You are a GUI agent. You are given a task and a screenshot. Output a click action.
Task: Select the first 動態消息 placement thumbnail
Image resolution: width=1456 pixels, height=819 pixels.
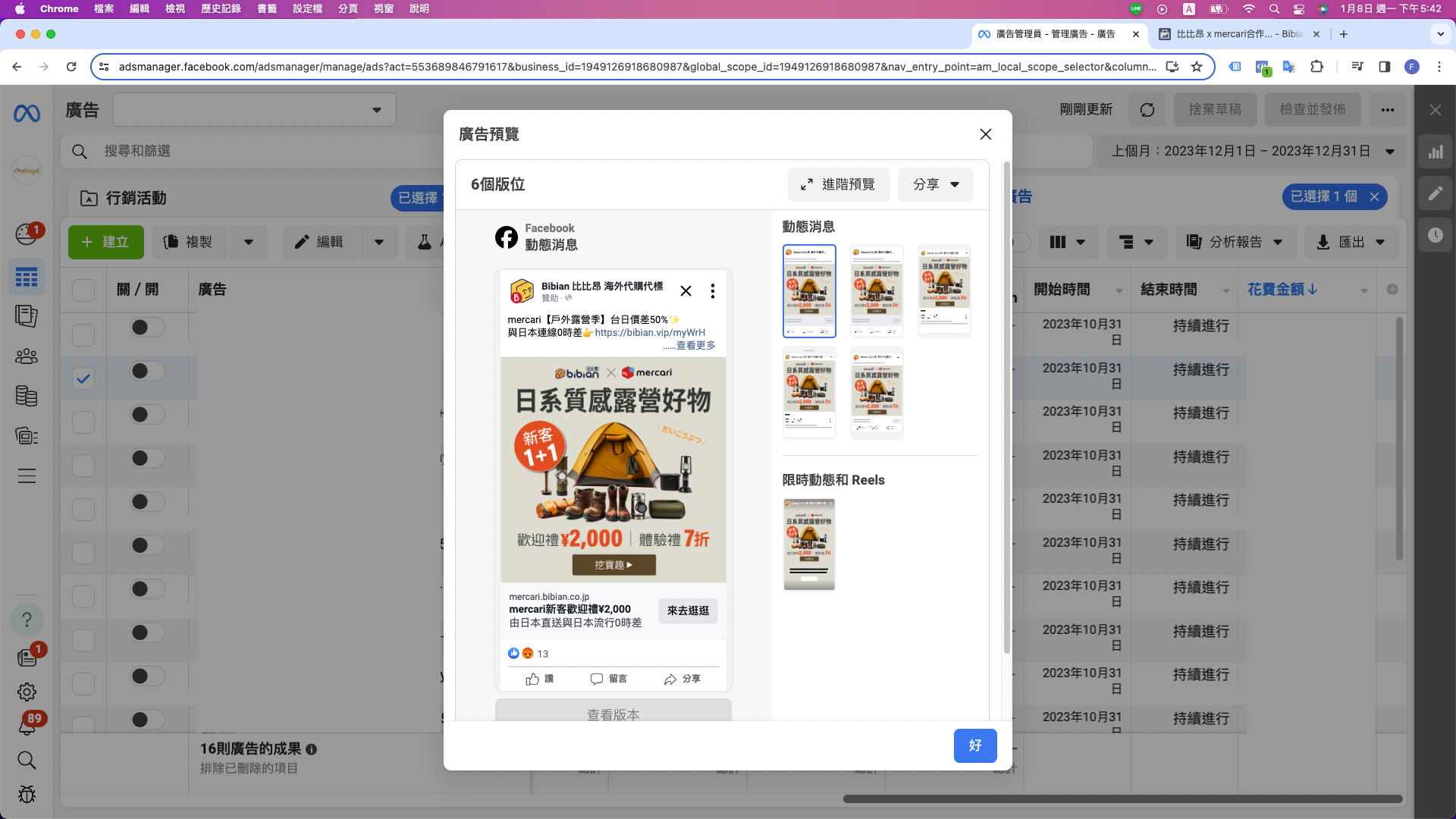(x=809, y=291)
